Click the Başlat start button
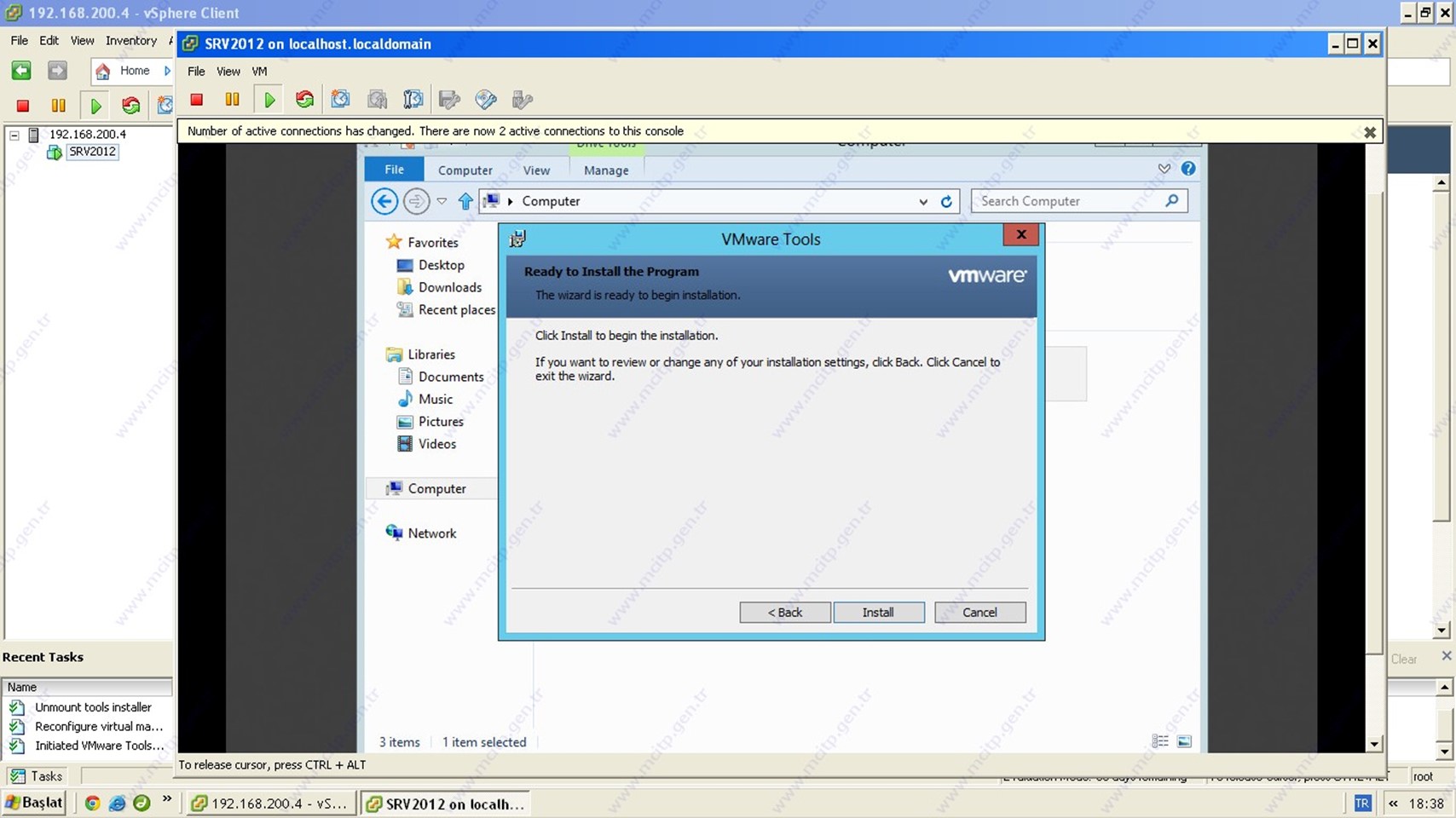The image size is (1456, 818). (x=34, y=803)
